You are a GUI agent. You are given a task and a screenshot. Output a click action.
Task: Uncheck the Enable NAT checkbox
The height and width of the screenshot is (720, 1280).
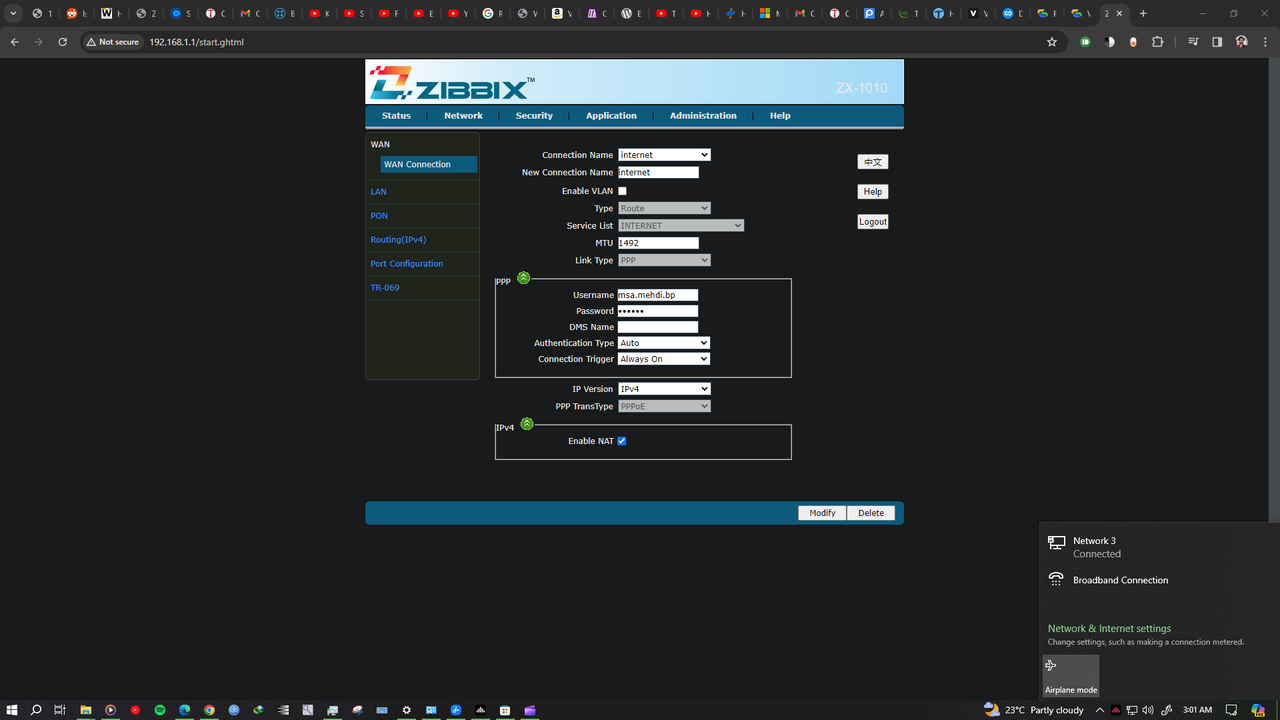click(622, 441)
